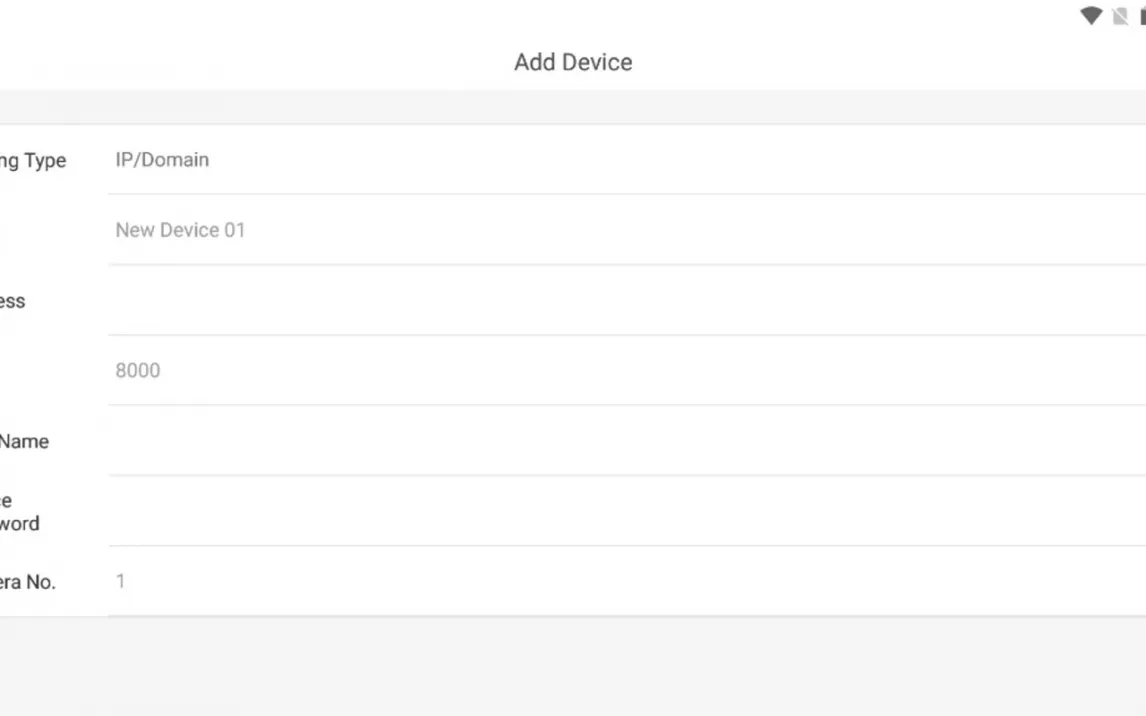
Task: Click the Add Device title text
Action: pos(573,62)
